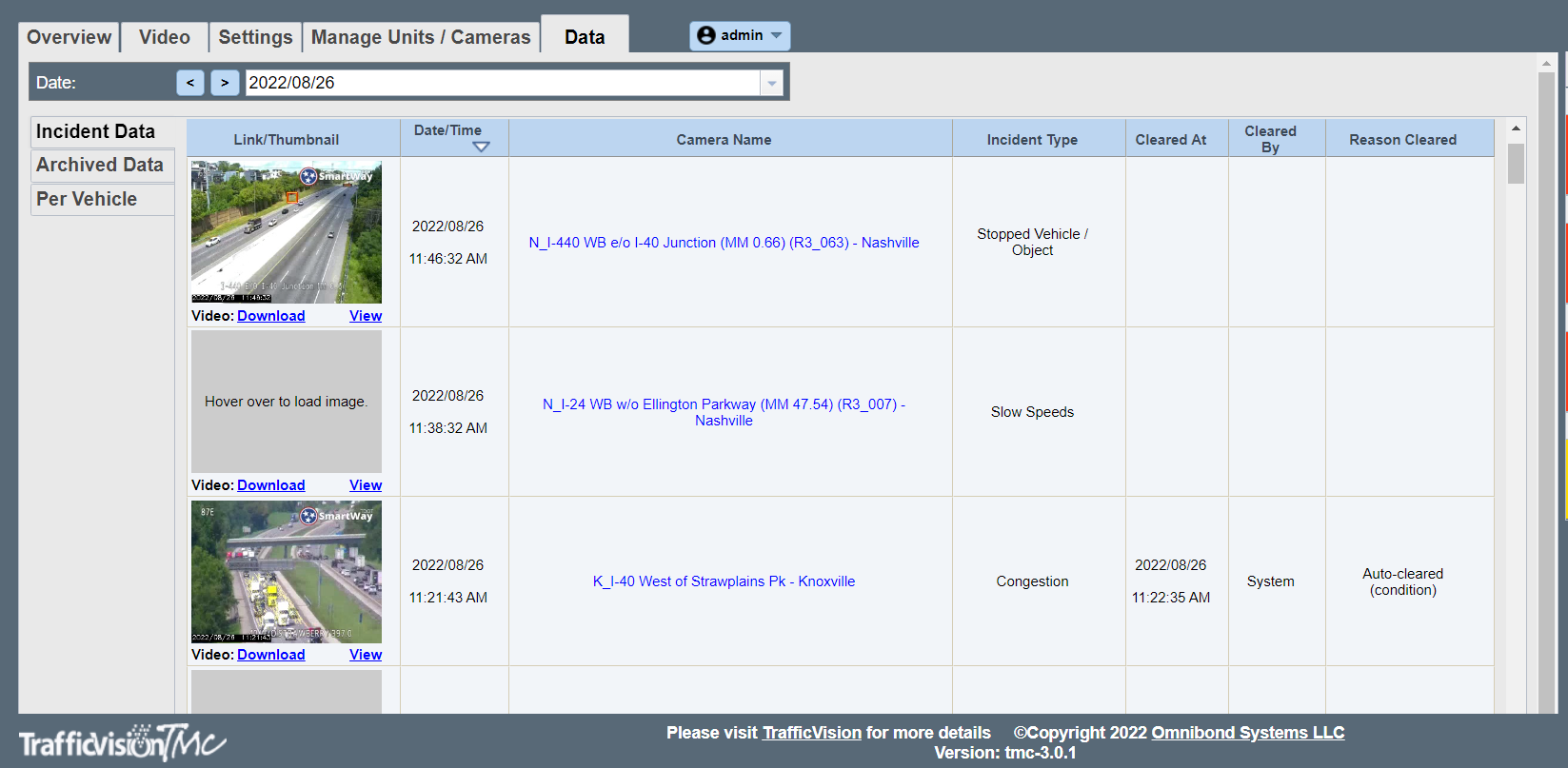Viewport: 1568px width, 768px height.
Task: Go to next date with > button
Action: click(225, 83)
